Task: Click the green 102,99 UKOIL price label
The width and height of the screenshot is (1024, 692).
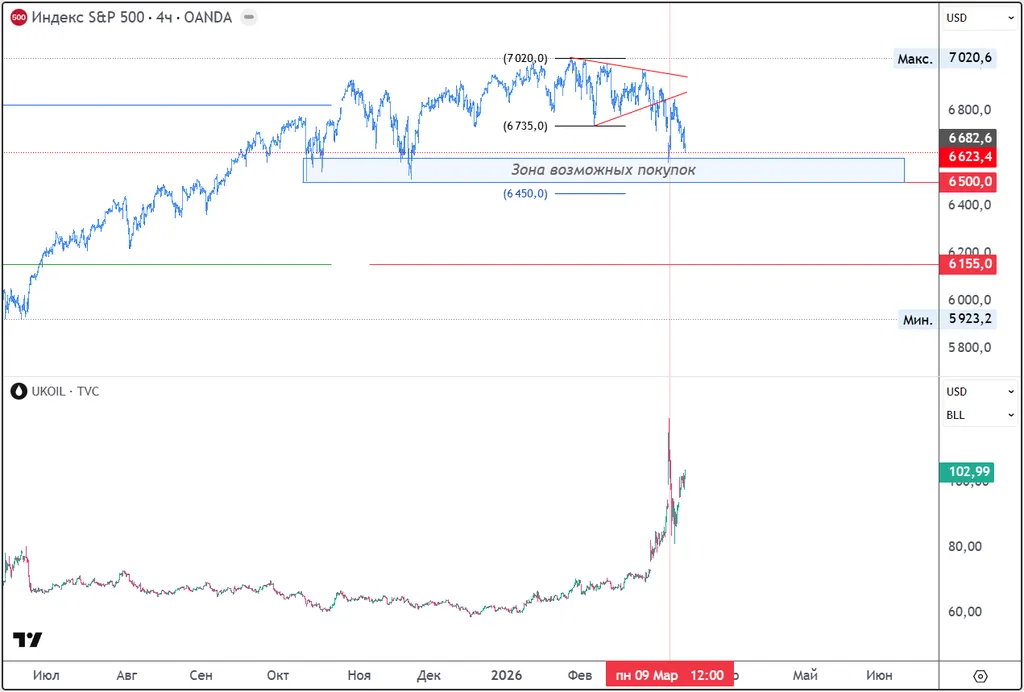Action: tap(966, 472)
